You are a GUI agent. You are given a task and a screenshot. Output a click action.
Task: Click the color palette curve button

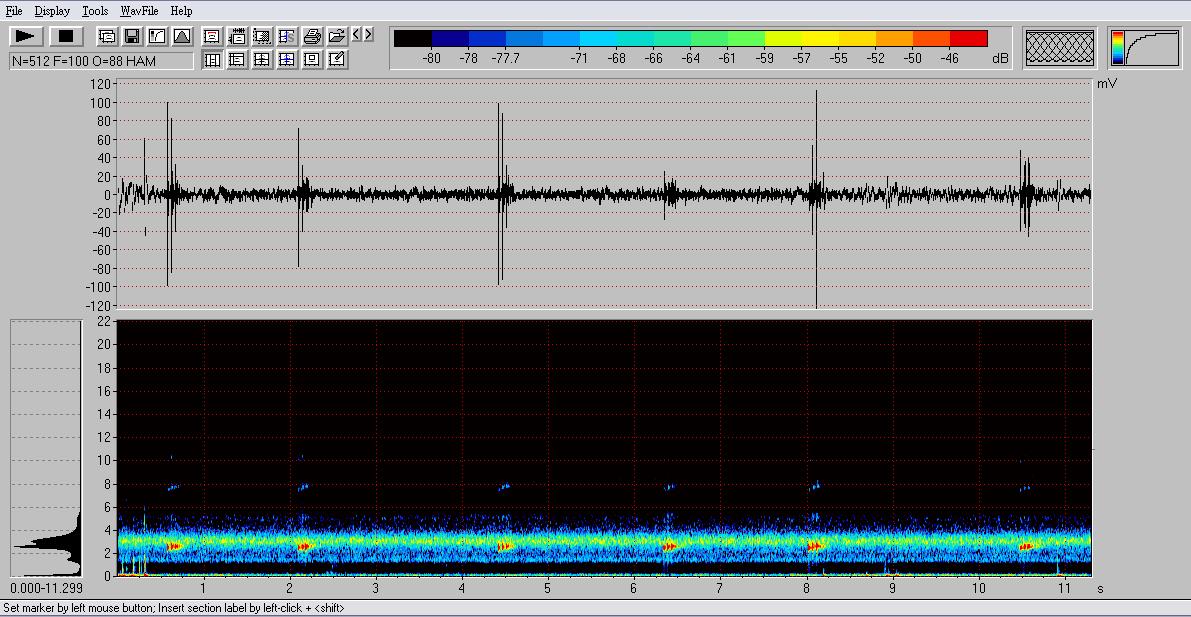coord(1144,48)
